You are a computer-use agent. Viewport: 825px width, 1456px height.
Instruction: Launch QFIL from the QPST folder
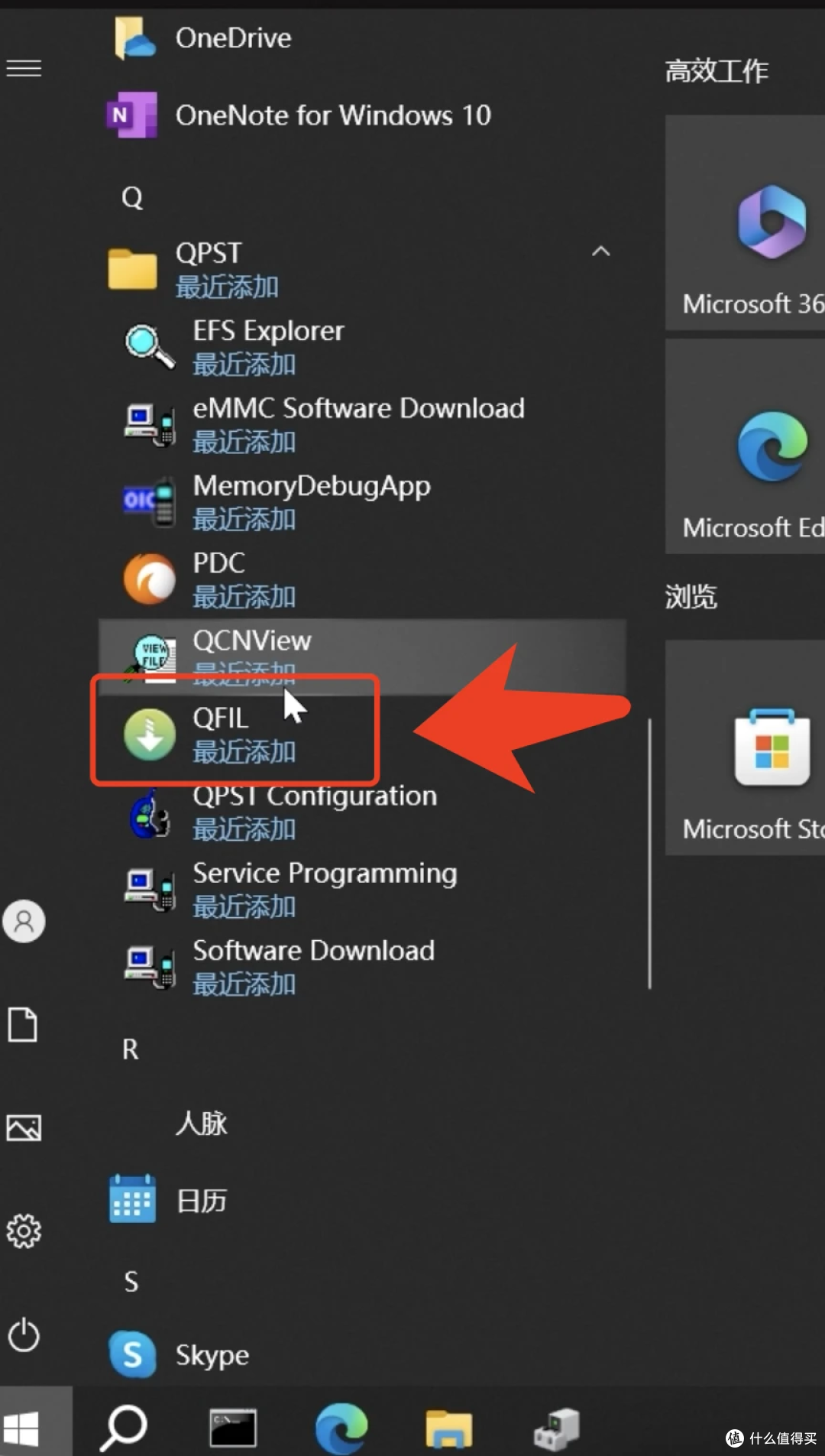tap(222, 732)
